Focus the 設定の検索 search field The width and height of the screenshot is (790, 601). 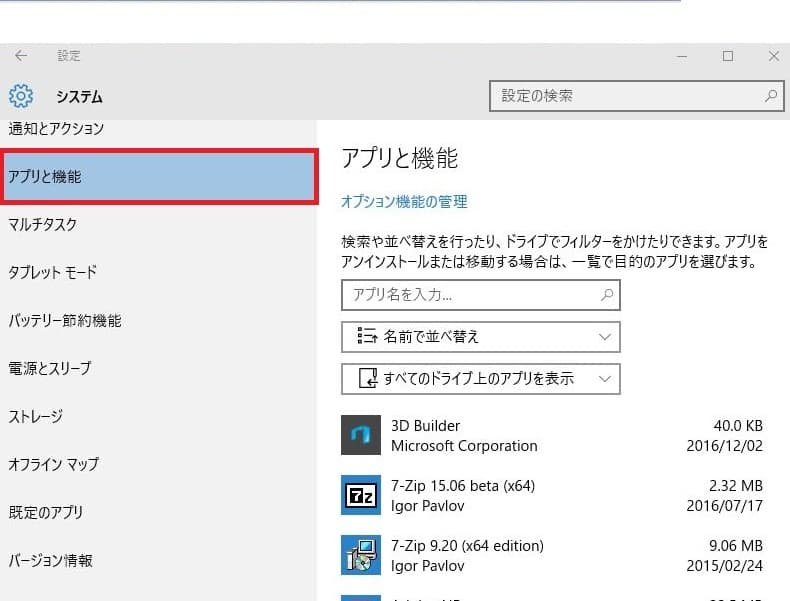tap(637, 96)
